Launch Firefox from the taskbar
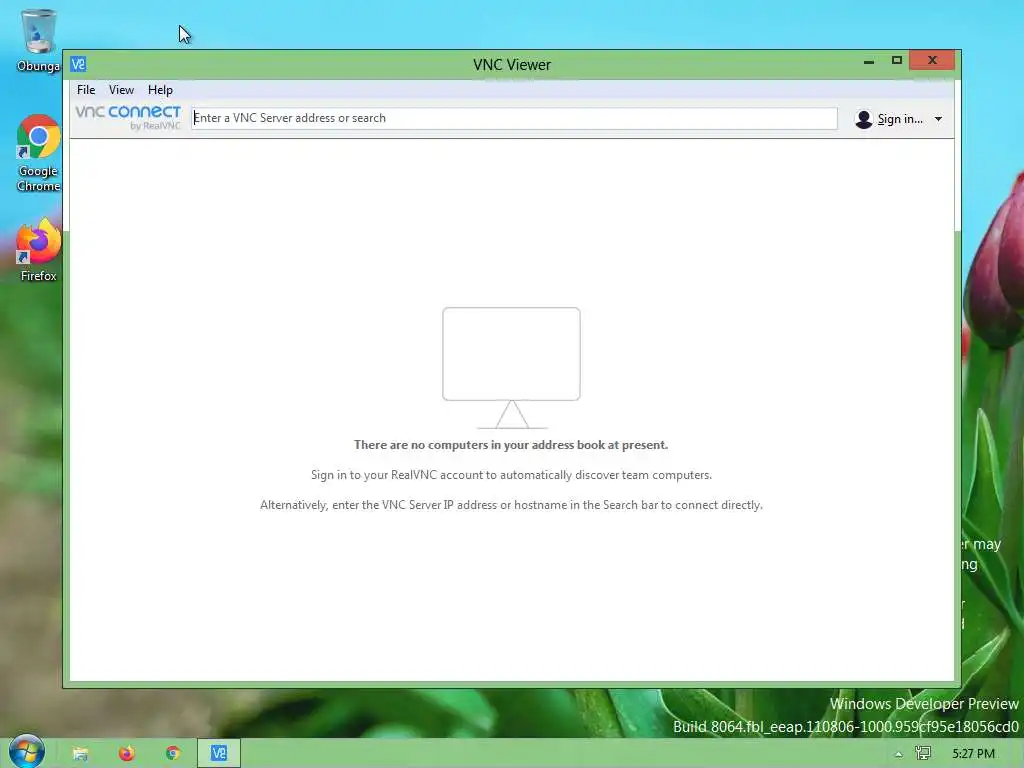1024x768 pixels. [127, 754]
